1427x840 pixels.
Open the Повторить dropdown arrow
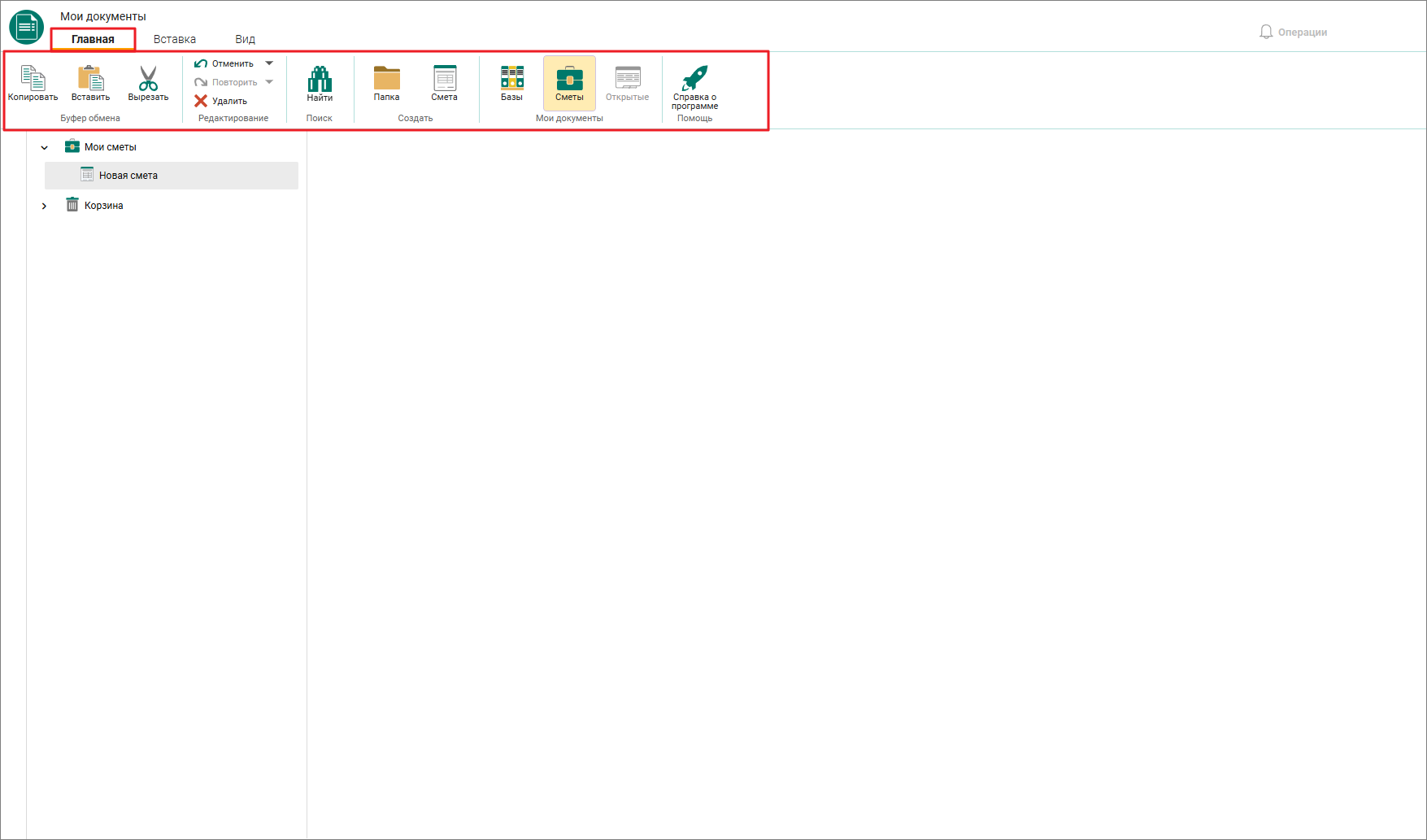pos(269,82)
